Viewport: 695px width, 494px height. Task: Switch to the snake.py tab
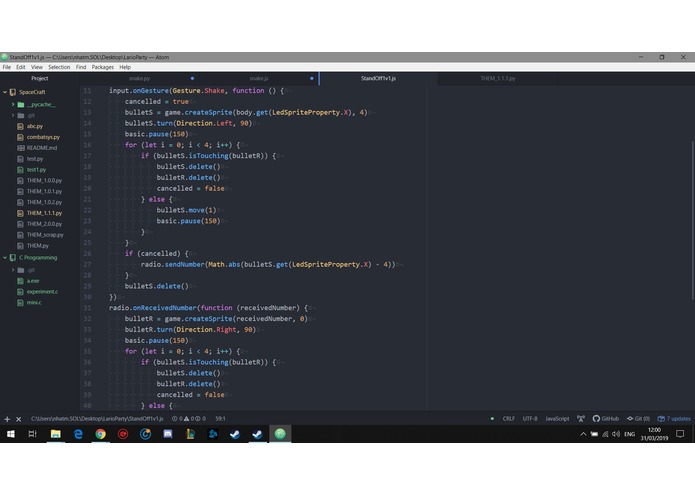140,78
